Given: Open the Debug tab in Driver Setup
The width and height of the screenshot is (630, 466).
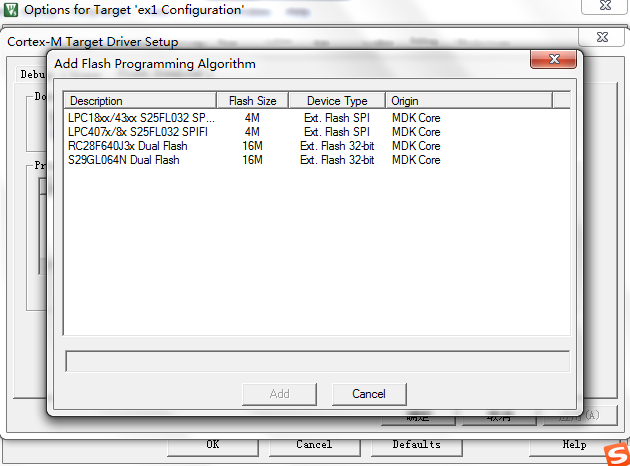Looking at the screenshot, I should click(33, 75).
